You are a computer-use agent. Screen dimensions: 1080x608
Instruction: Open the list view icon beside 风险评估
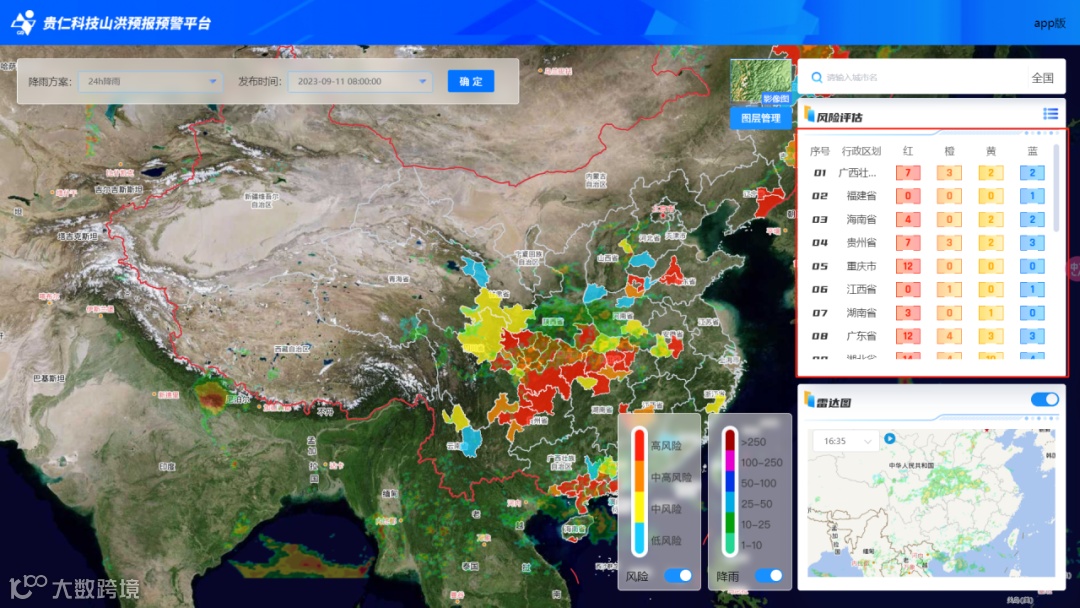pyautogui.click(x=1050, y=114)
